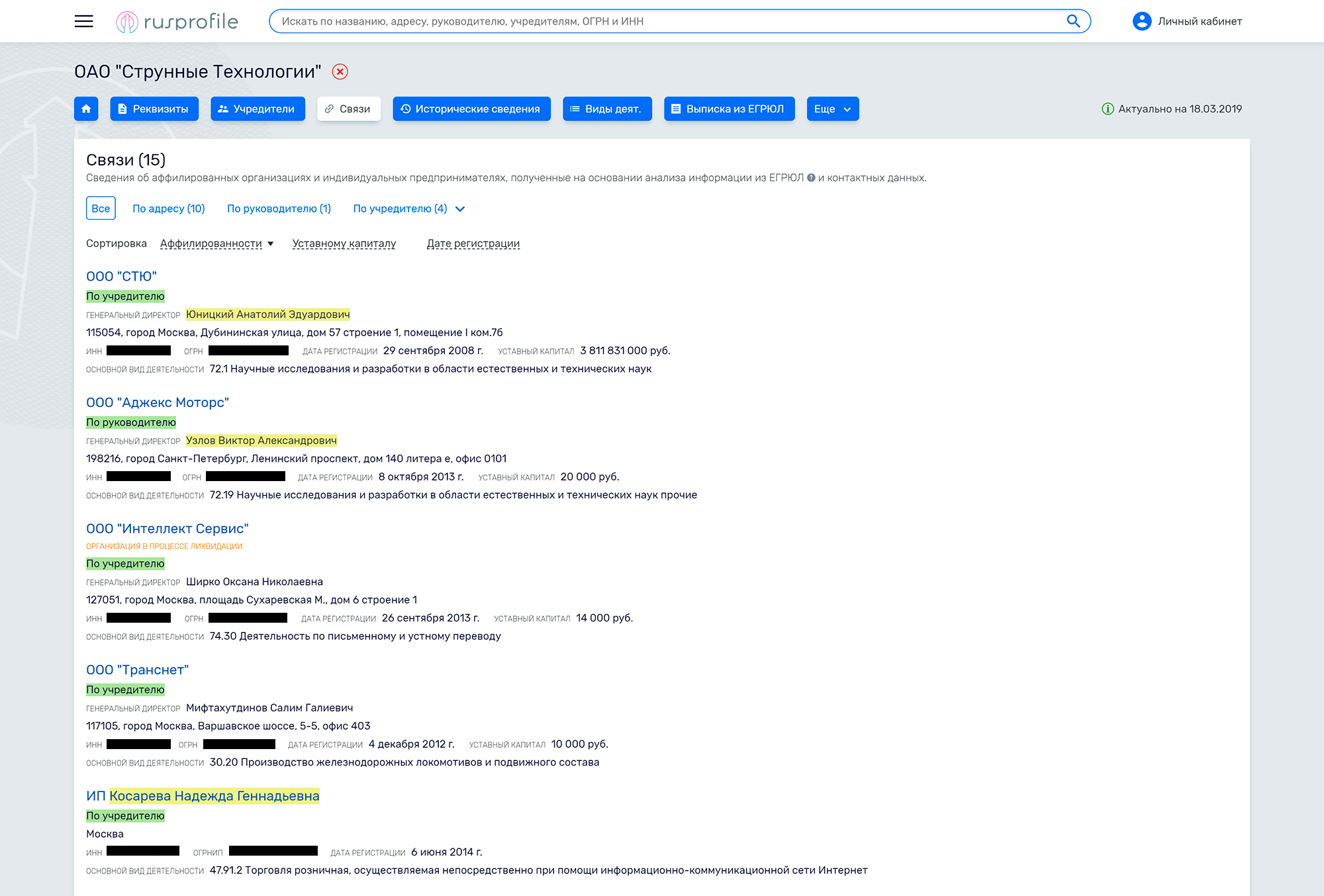
Task: Open the ООО "Транснет" link
Action: pos(138,670)
